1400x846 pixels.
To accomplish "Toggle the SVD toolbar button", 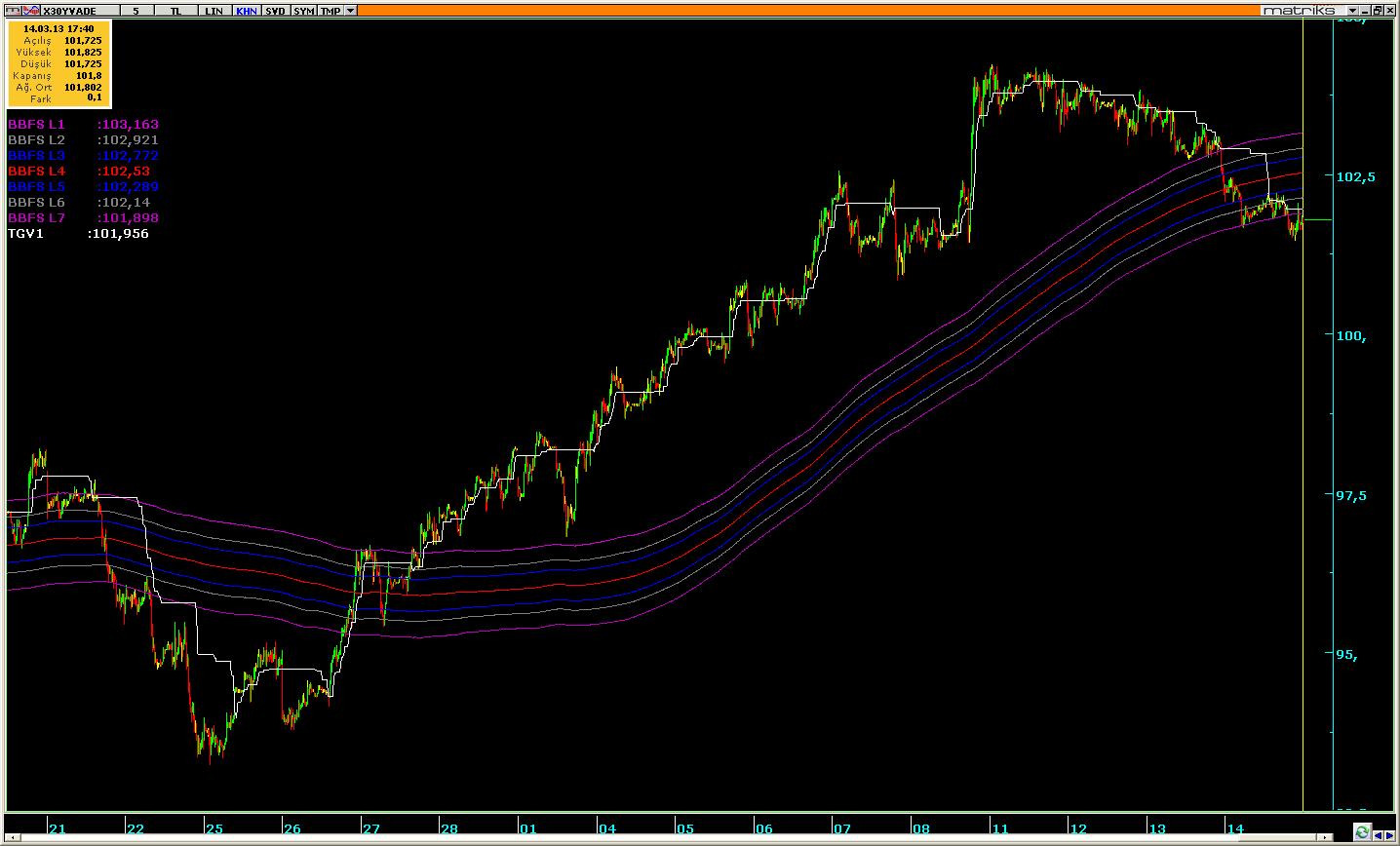I will [x=276, y=11].
